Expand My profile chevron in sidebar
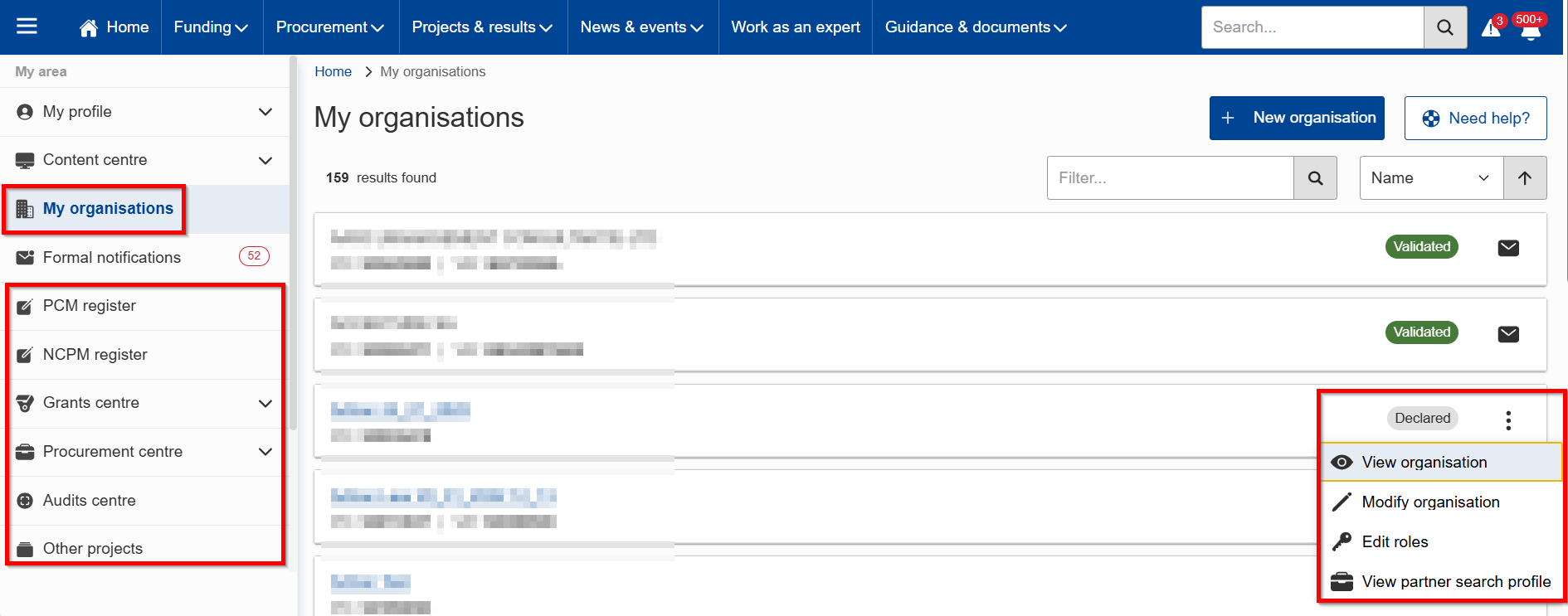The image size is (1568, 616). point(265,112)
